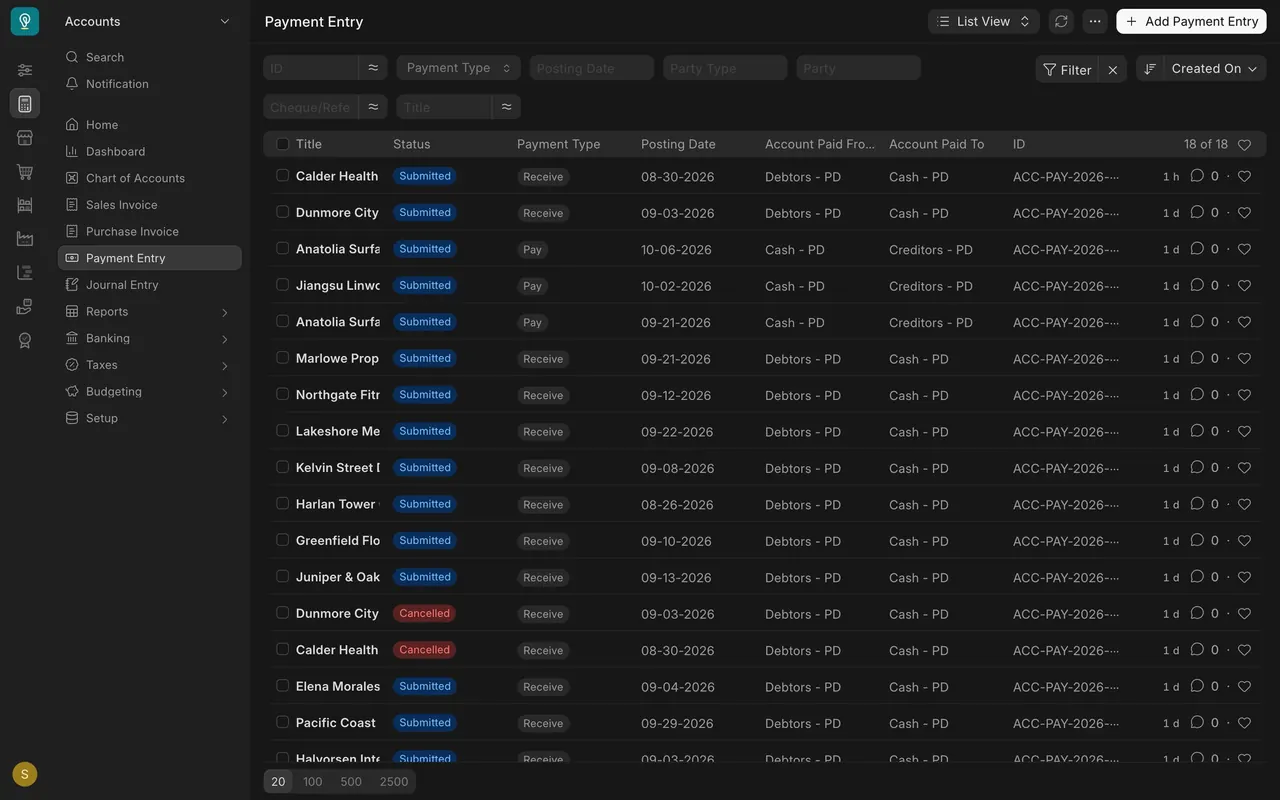Click the approximate-match icon next to Title filter
This screenshot has height=800, width=1280.
coord(506,107)
